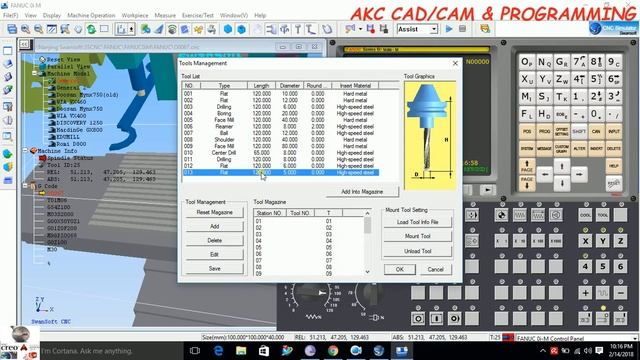This screenshot has width=640, height=360.
Task: Click the left arrow cursor key
Action: [x=544, y=174]
